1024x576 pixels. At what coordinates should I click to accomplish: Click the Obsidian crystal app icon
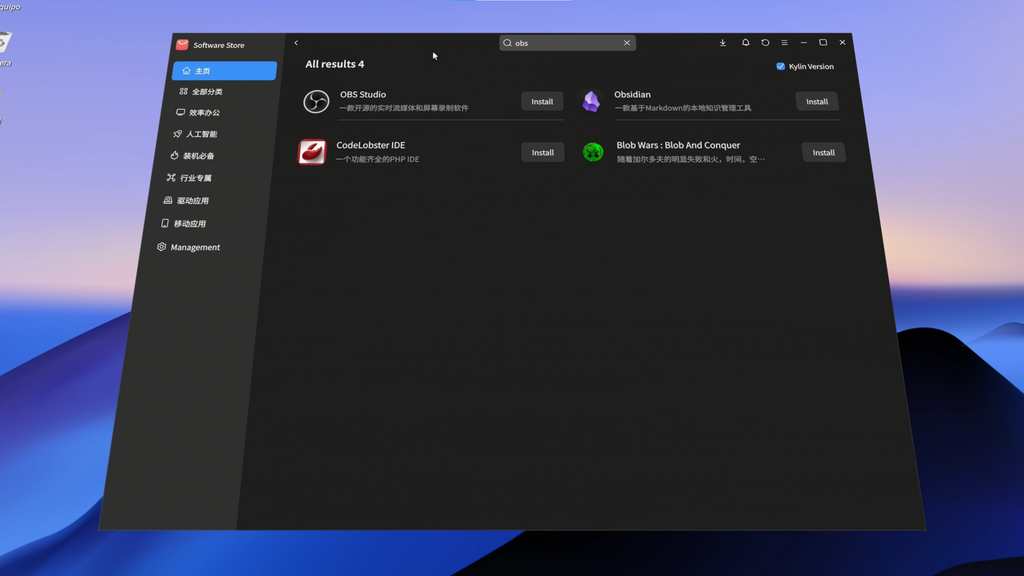pyautogui.click(x=591, y=101)
